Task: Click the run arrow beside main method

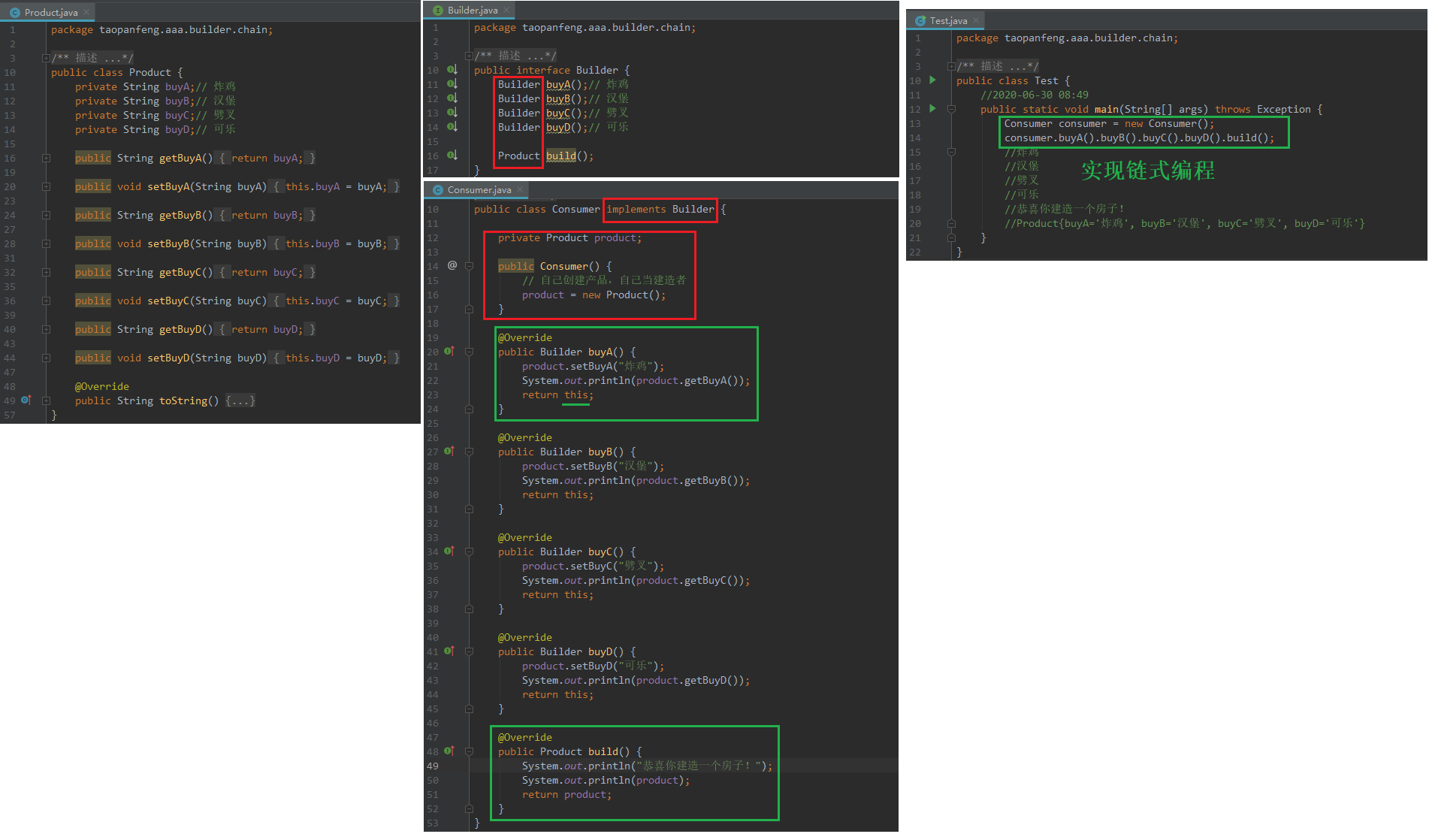Action: point(932,108)
